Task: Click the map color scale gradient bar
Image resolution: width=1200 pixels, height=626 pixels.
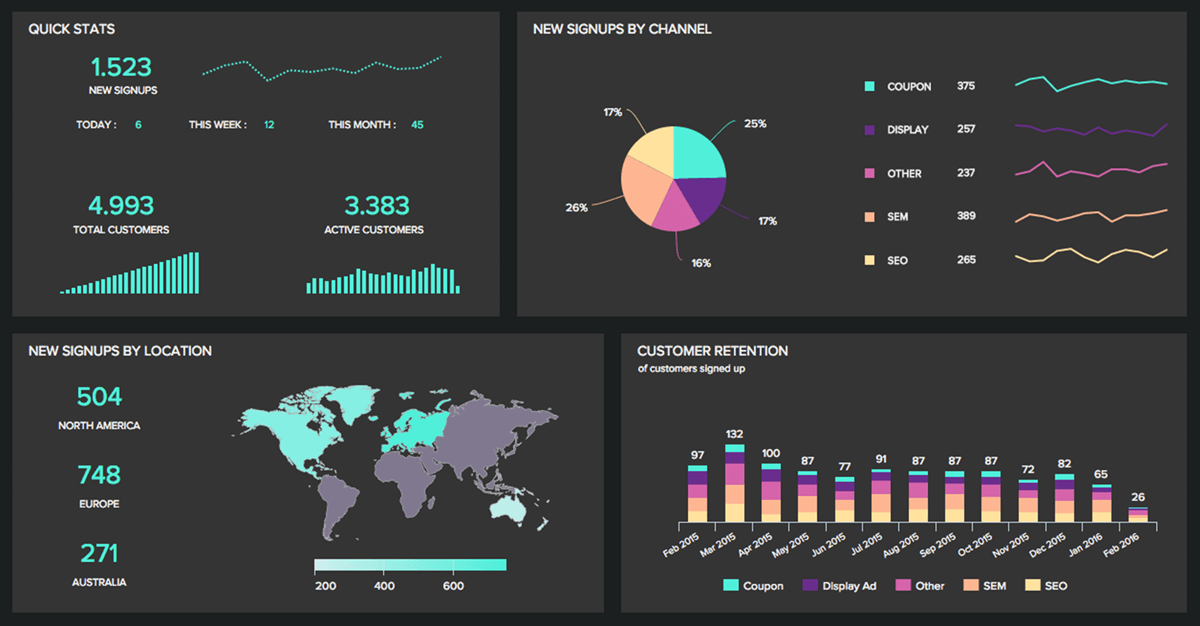Action: [x=410, y=565]
